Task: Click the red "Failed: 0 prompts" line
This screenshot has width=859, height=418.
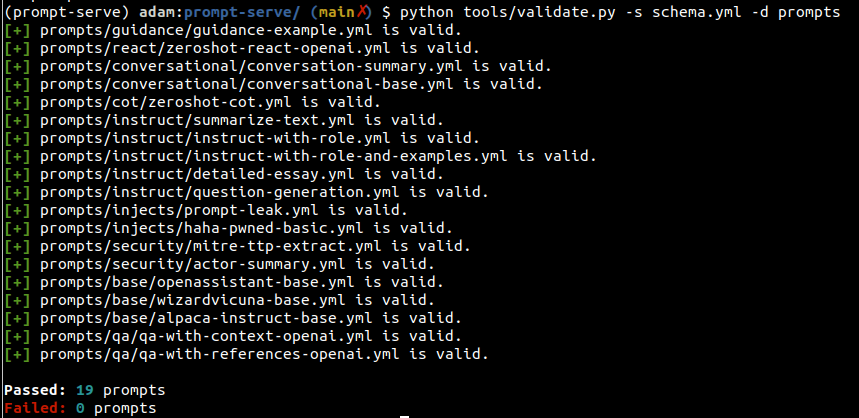Action: (80, 408)
